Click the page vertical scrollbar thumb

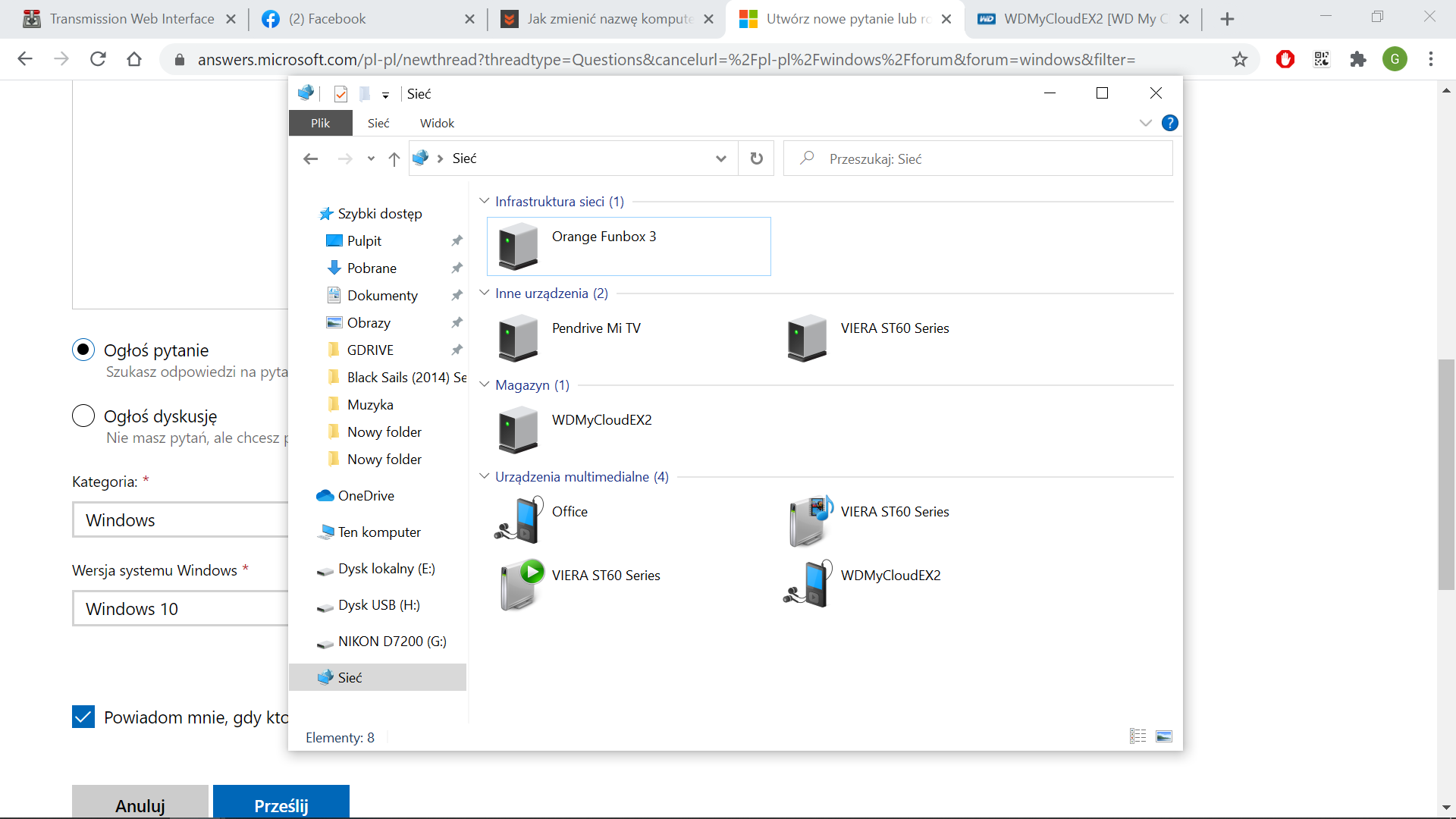tap(1446, 474)
